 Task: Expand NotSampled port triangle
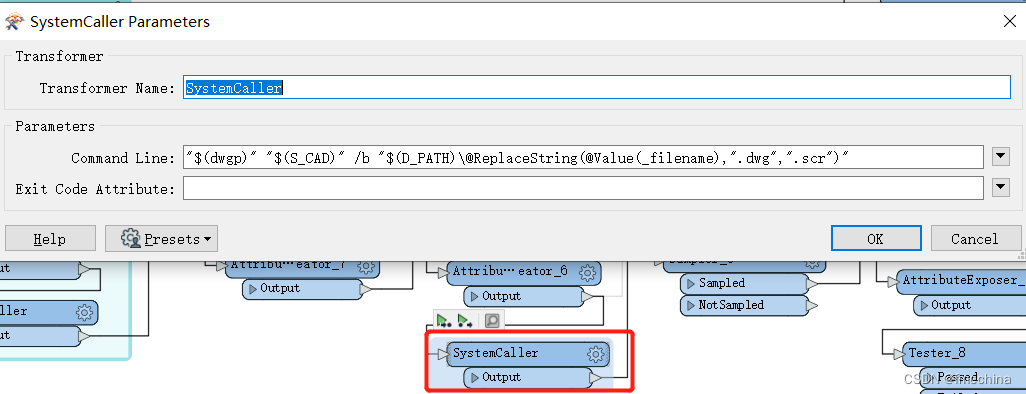[691, 306]
